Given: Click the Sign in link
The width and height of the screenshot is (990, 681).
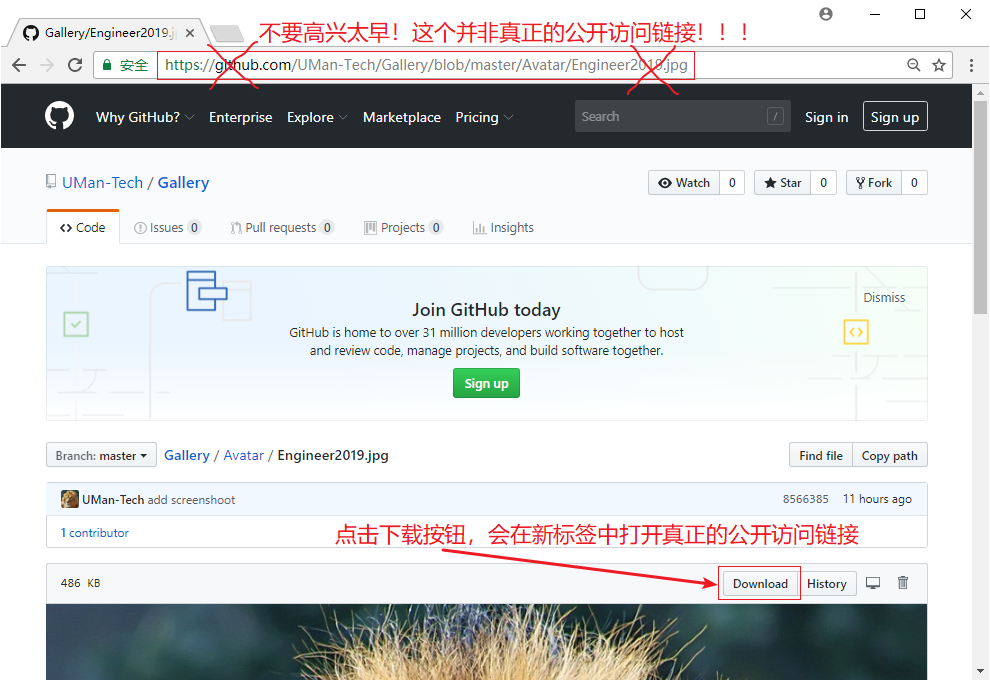Looking at the screenshot, I should (826, 117).
